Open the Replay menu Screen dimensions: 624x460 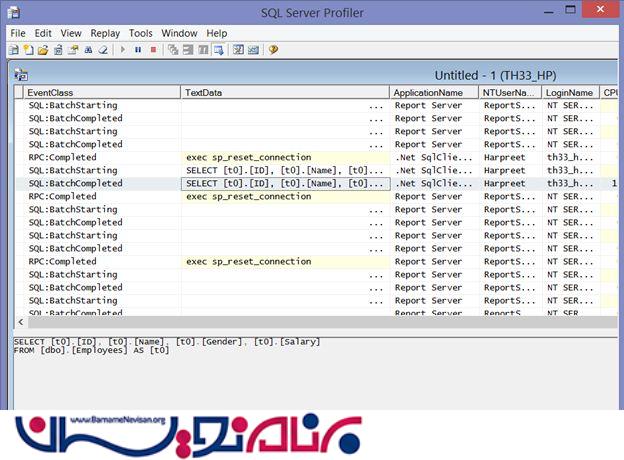click(105, 33)
